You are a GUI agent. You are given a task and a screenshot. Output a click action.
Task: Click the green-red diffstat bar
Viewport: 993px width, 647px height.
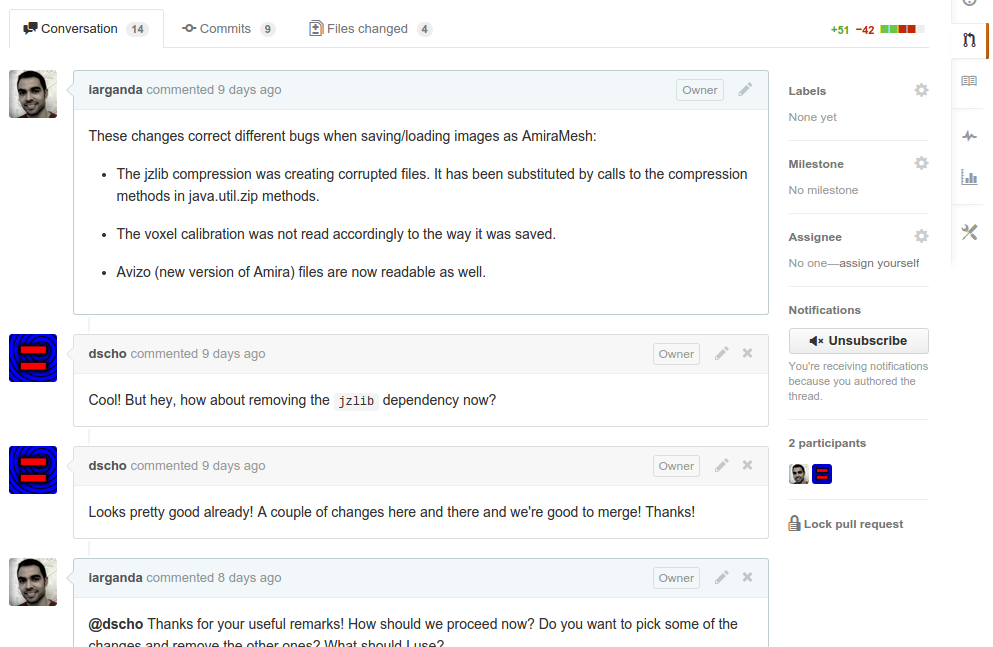click(x=902, y=29)
